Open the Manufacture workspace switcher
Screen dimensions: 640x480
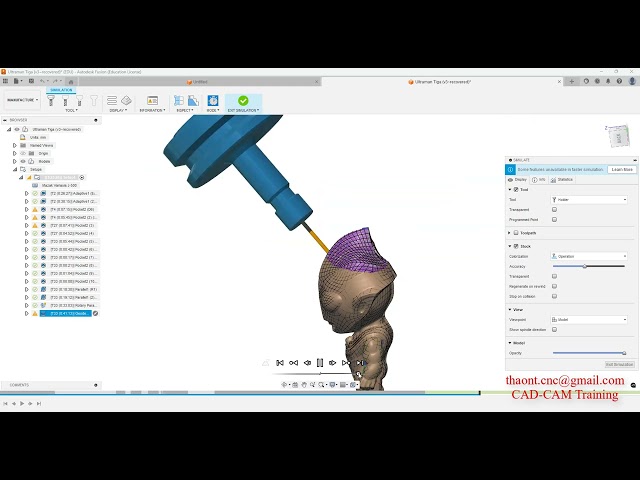tap(22, 100)
